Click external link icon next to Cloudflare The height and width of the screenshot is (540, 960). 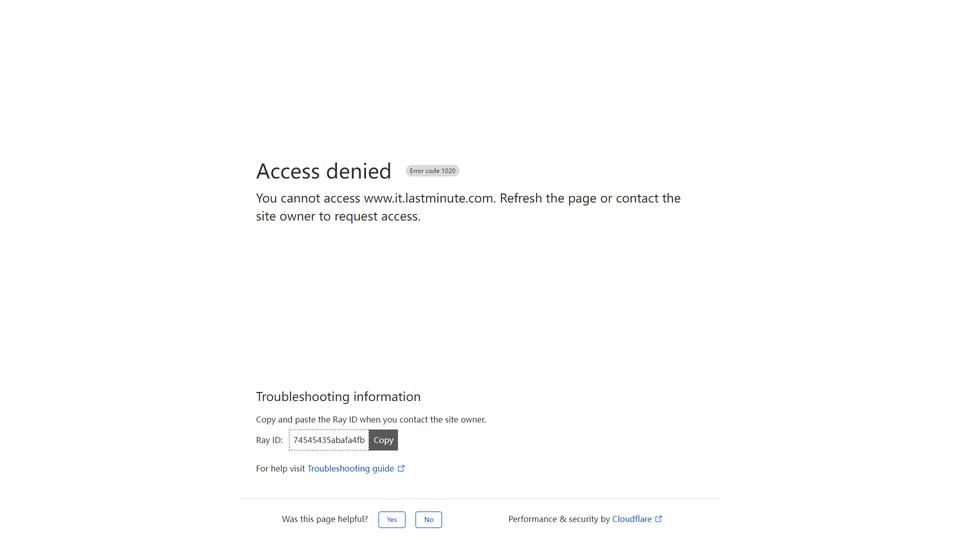click(x=659, y=519)
